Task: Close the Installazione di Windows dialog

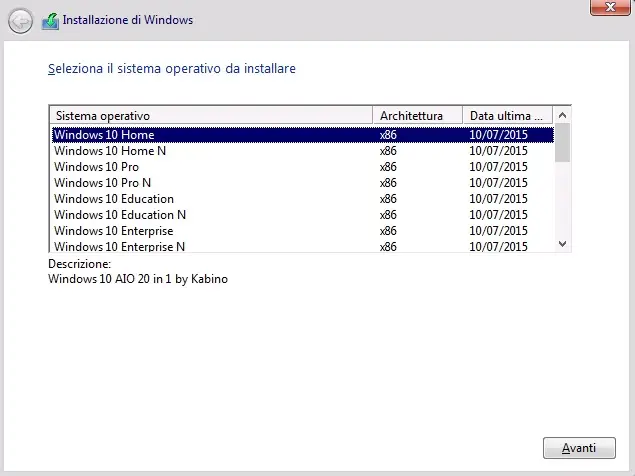Action: [610, 7]
